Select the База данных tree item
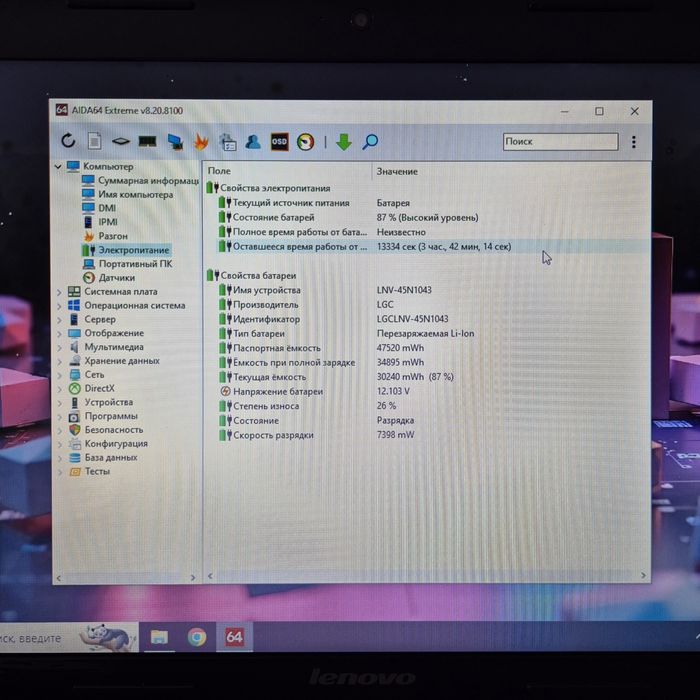Viewport: 700px width, 700px height. [x=103, y=458]
